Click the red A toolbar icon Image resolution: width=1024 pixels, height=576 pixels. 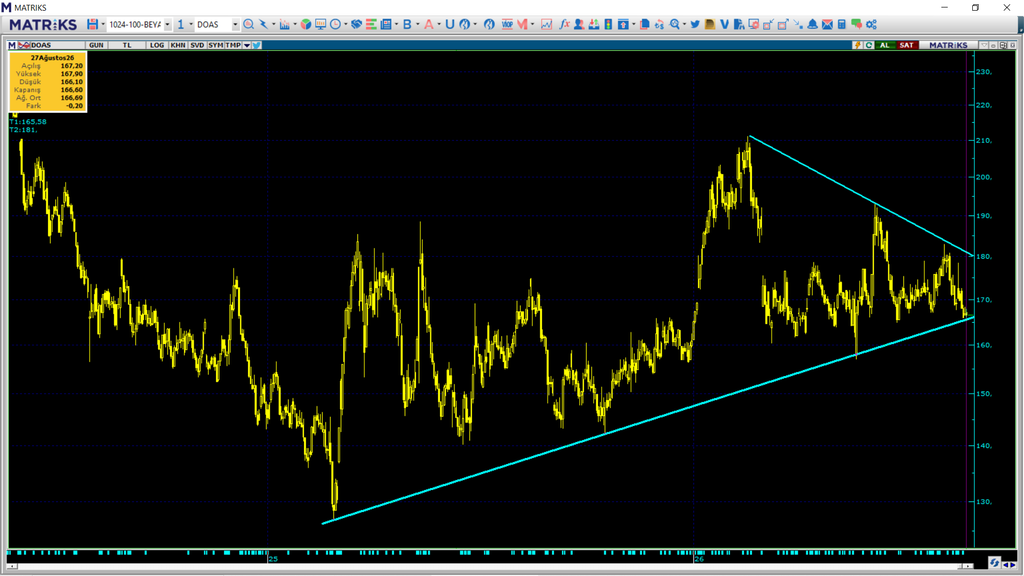coord(428,24)
